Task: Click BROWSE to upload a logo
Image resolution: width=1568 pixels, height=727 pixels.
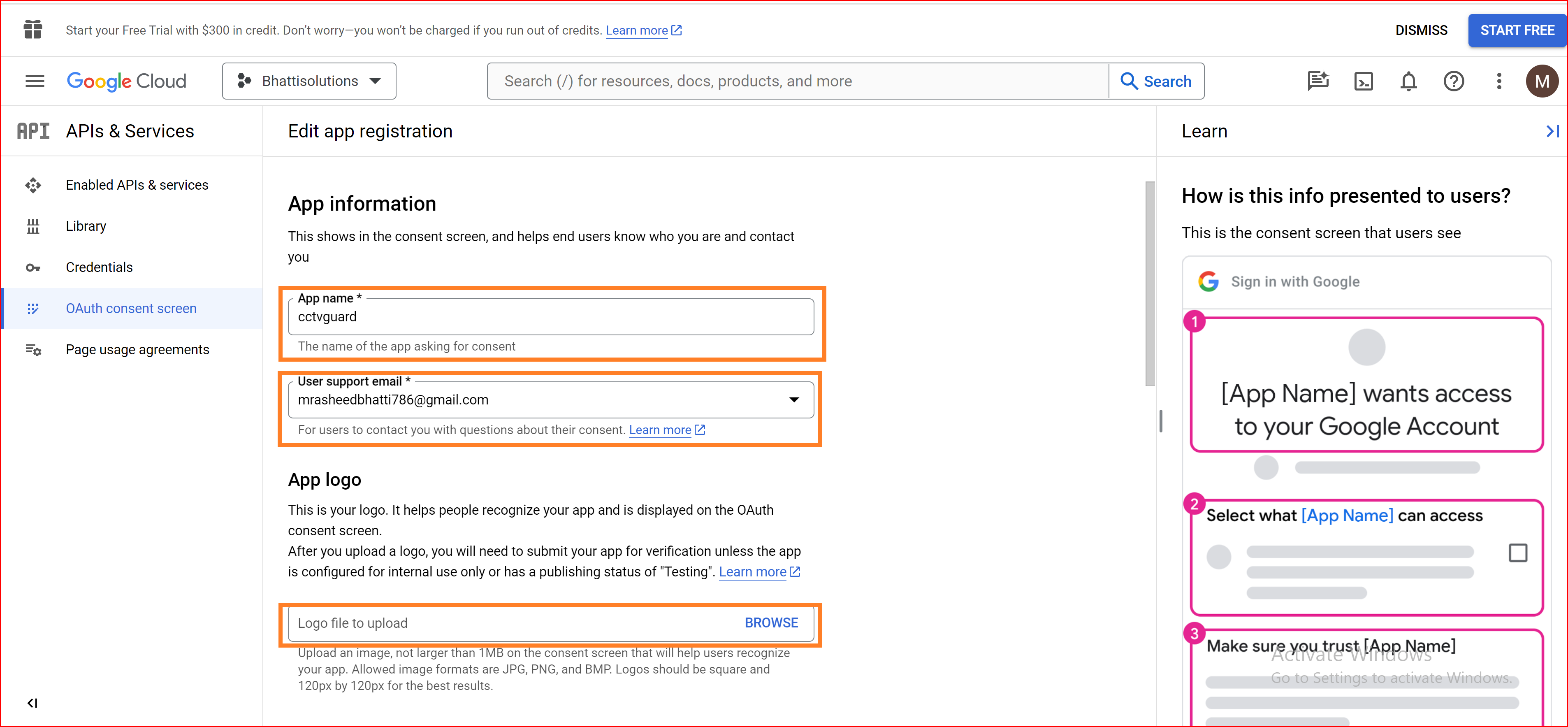Action: point(770,623)
